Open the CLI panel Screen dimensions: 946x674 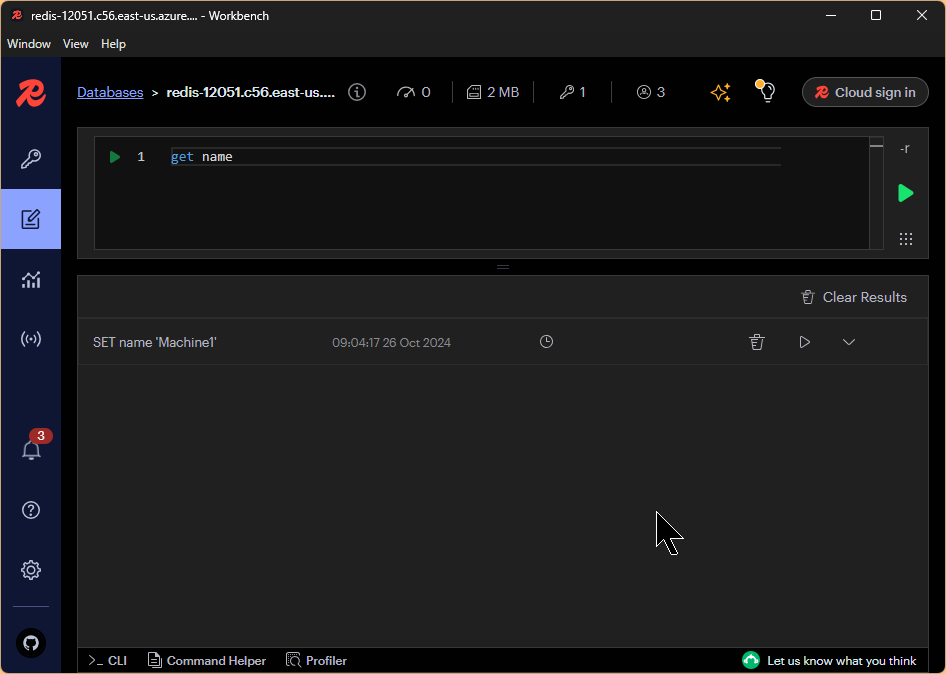point(107,661)
